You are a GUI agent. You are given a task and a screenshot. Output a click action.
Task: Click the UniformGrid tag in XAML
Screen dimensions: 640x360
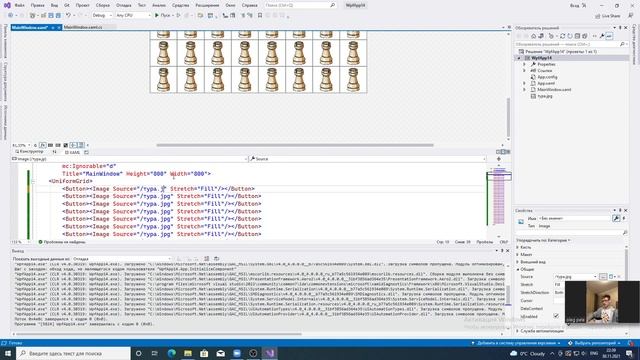coord(71,181)
